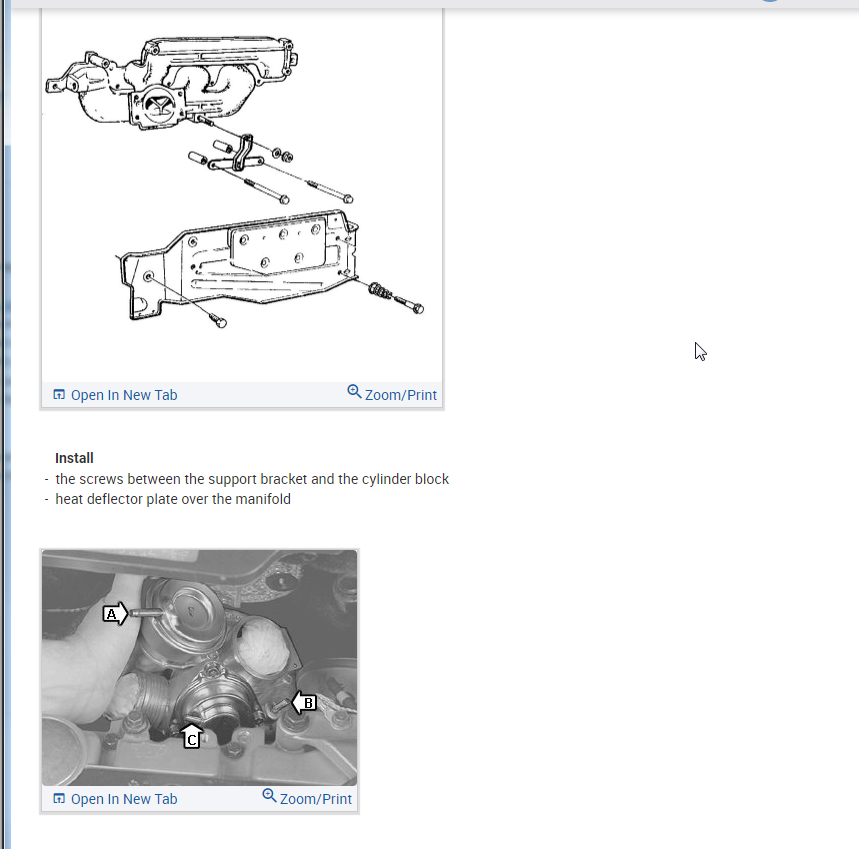The height and width of the screenshot is (849, 859).
Task: Click the magnifier icon below the manifold diagram
Action: tap(354, 392)
